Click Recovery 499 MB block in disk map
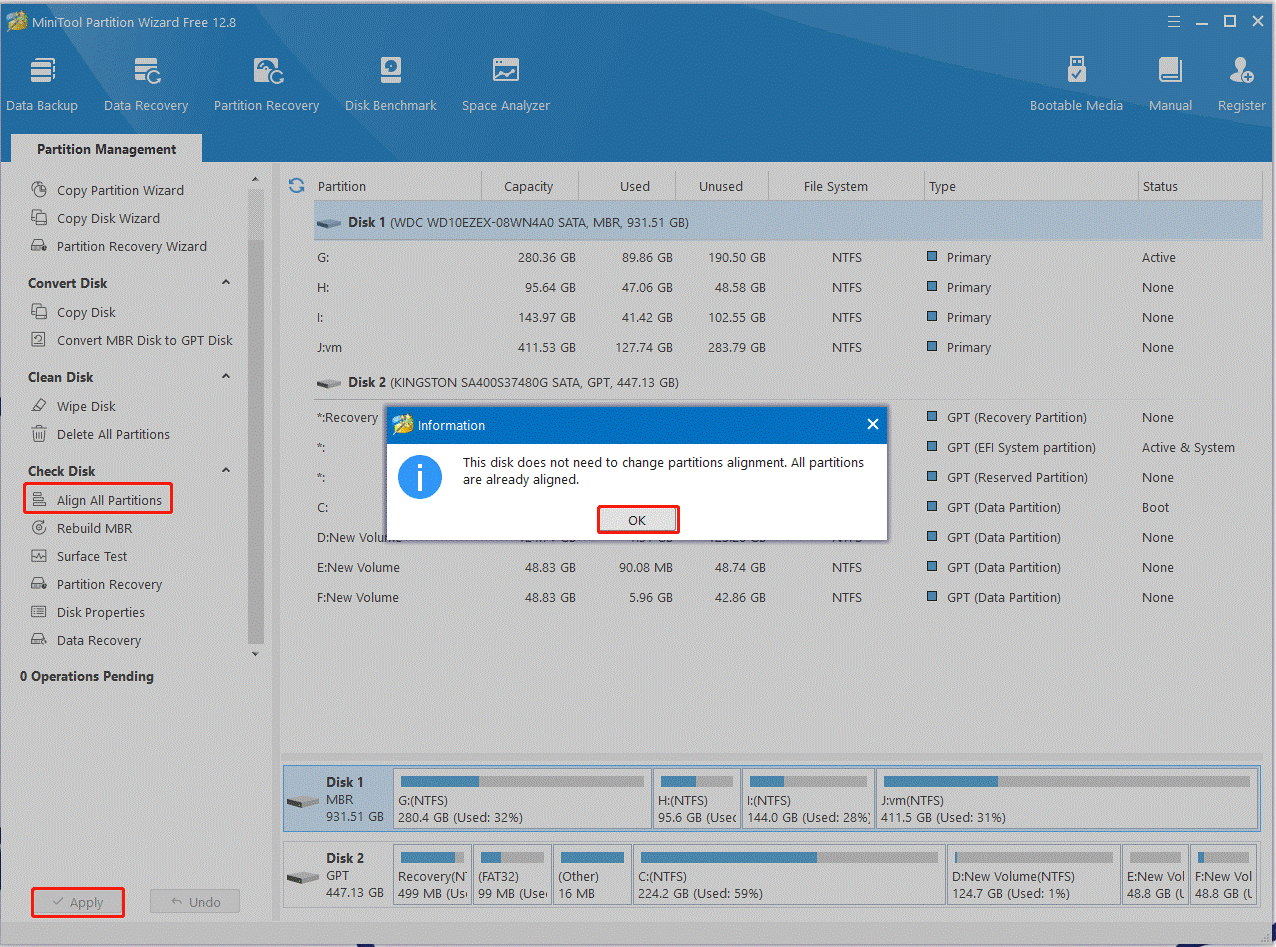Viewport: 1276px width, 947px height. [431, 875]
